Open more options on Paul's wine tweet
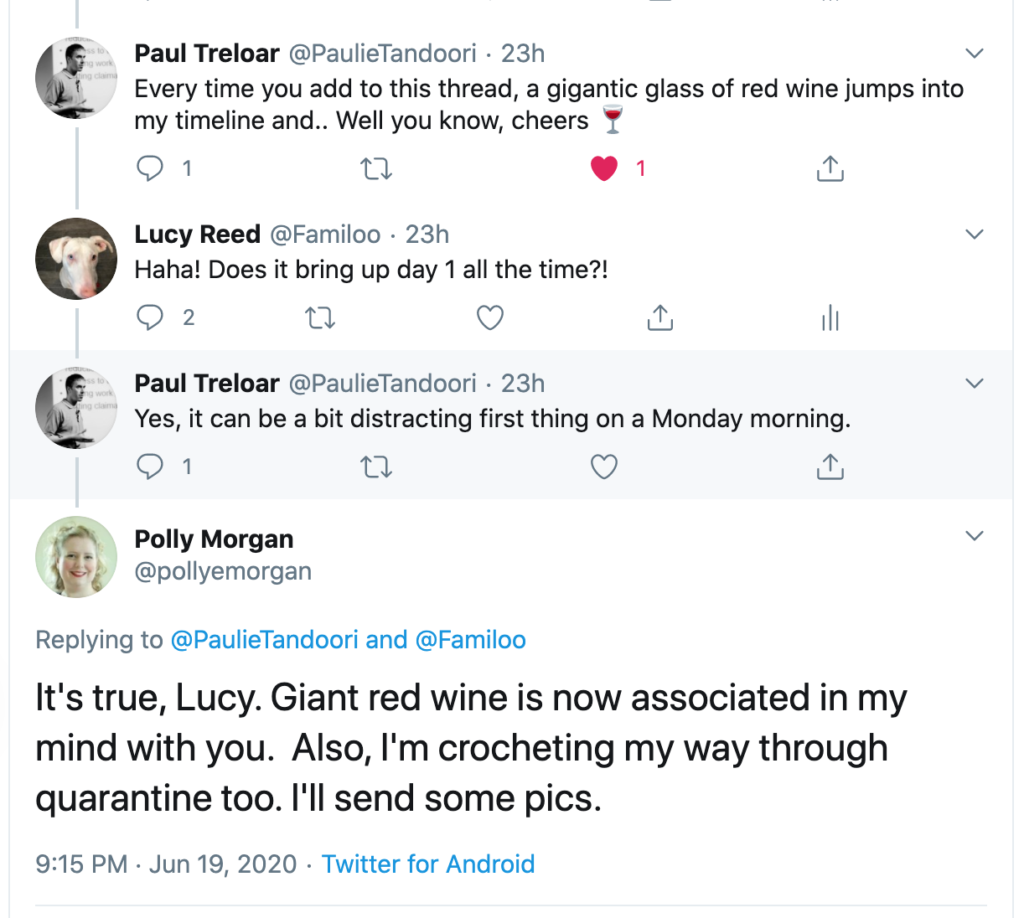Image resolution: width=1024 pixels, height=918 pixels. point(974,52)
